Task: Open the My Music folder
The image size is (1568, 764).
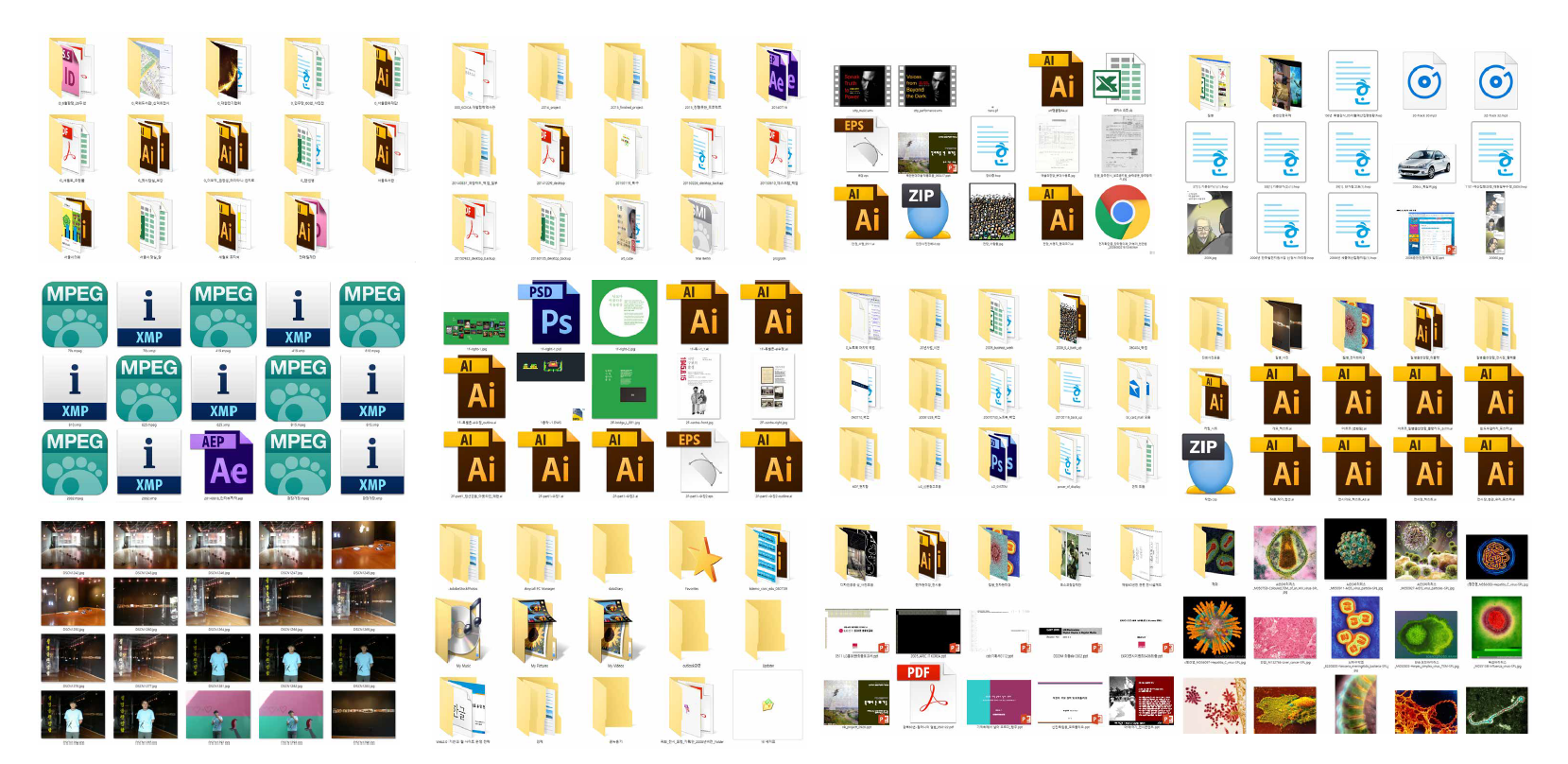Action: point(462,630)
